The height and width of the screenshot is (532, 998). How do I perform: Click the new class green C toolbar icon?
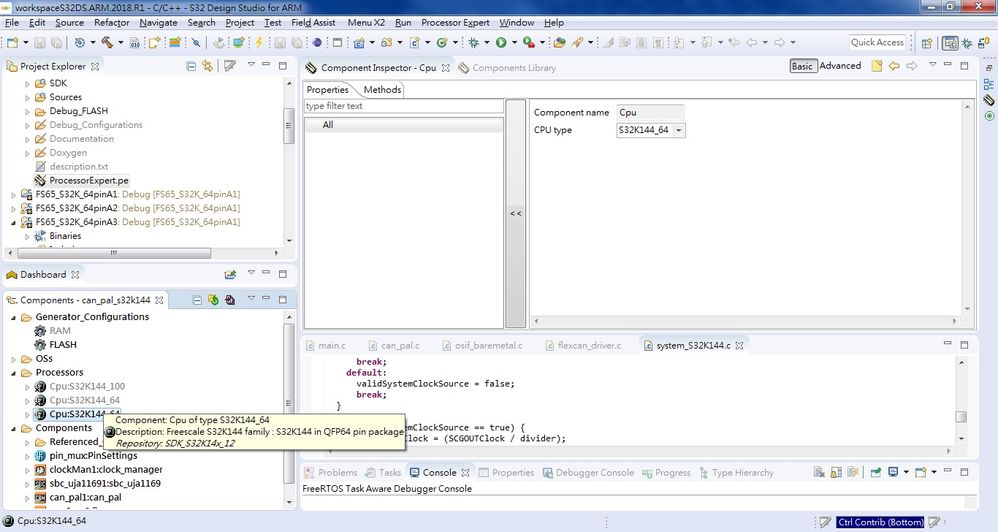point(442,43)
